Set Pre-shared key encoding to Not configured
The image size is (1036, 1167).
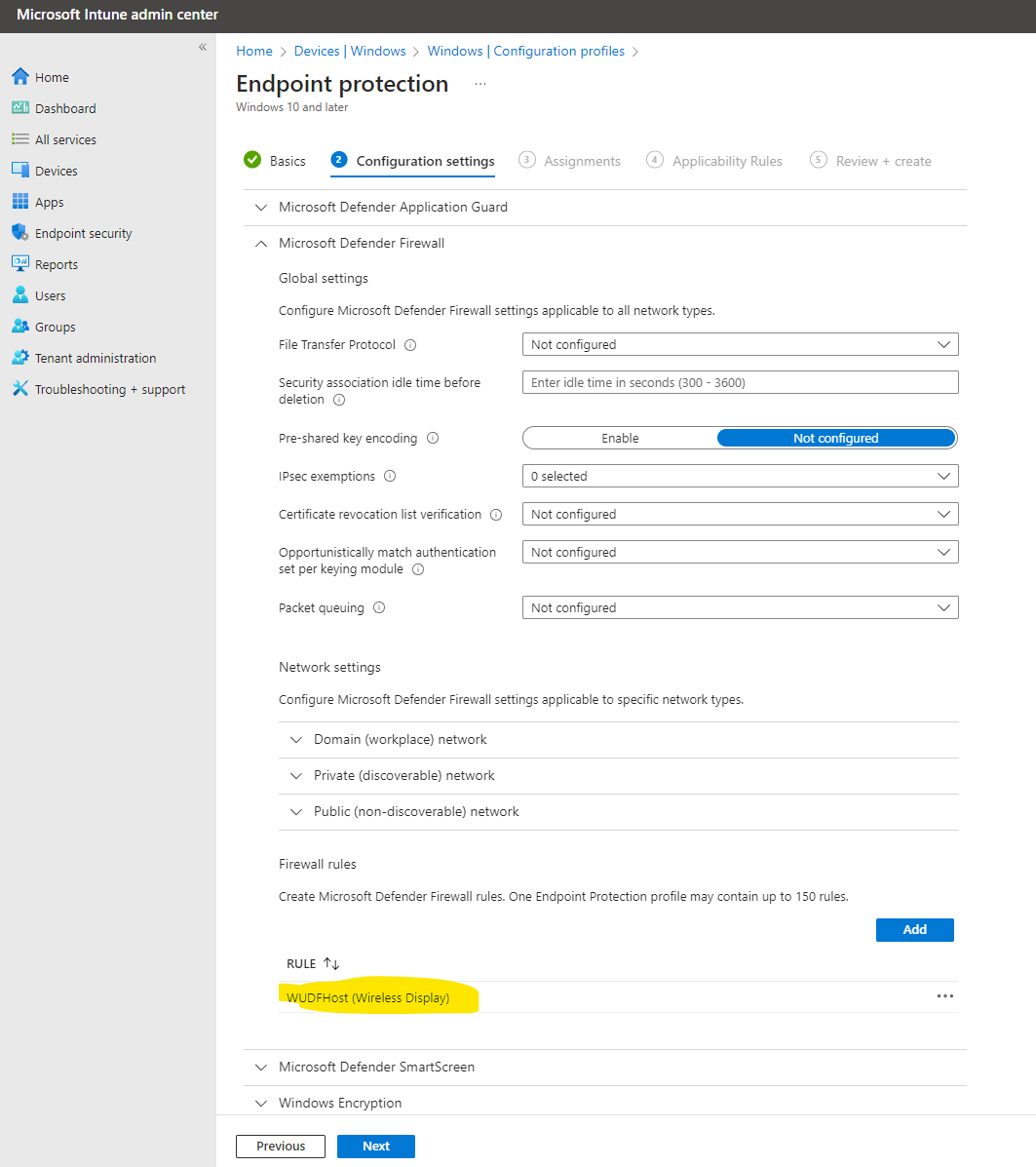pyautogui.click(x=835, y=438)
